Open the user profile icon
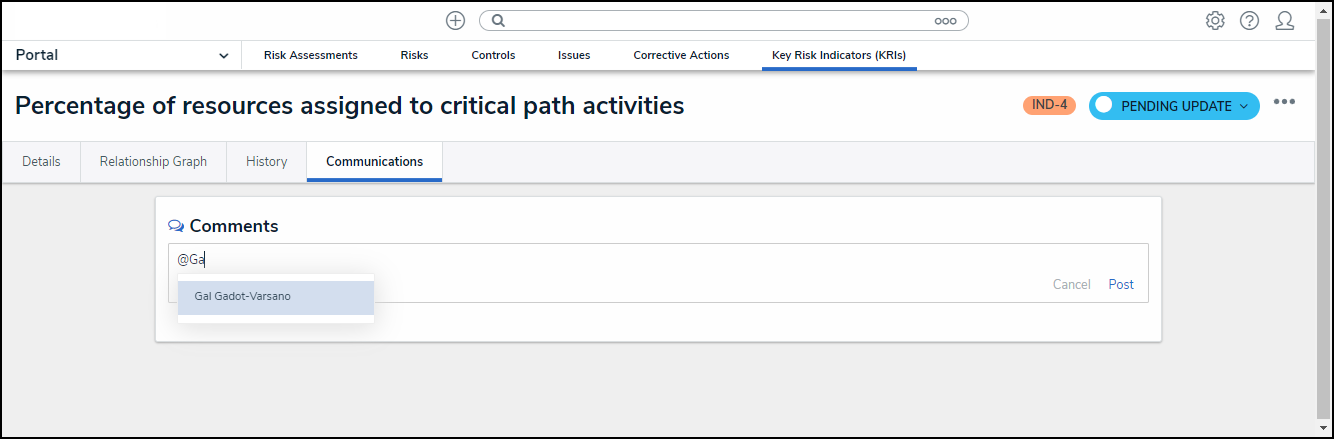Viewport: 1334px width, 439px height. 1285,20
